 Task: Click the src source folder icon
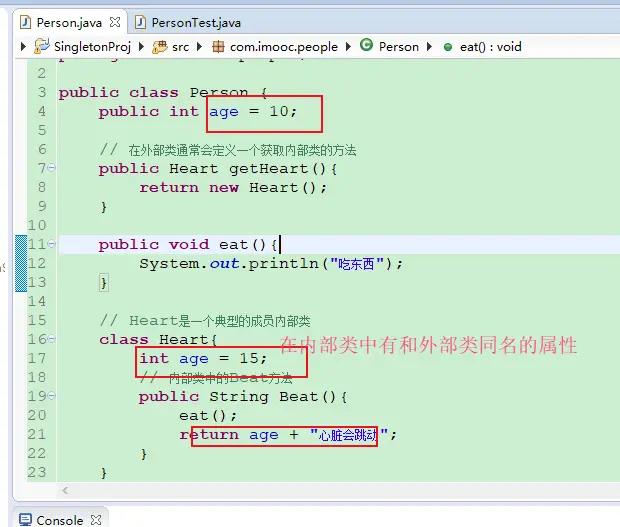pos(160,47)
